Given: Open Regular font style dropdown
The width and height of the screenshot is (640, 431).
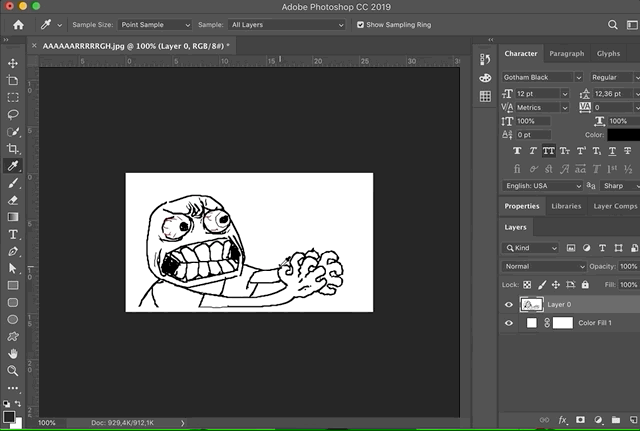Looking at the screenshot, I should coord(615,77).
